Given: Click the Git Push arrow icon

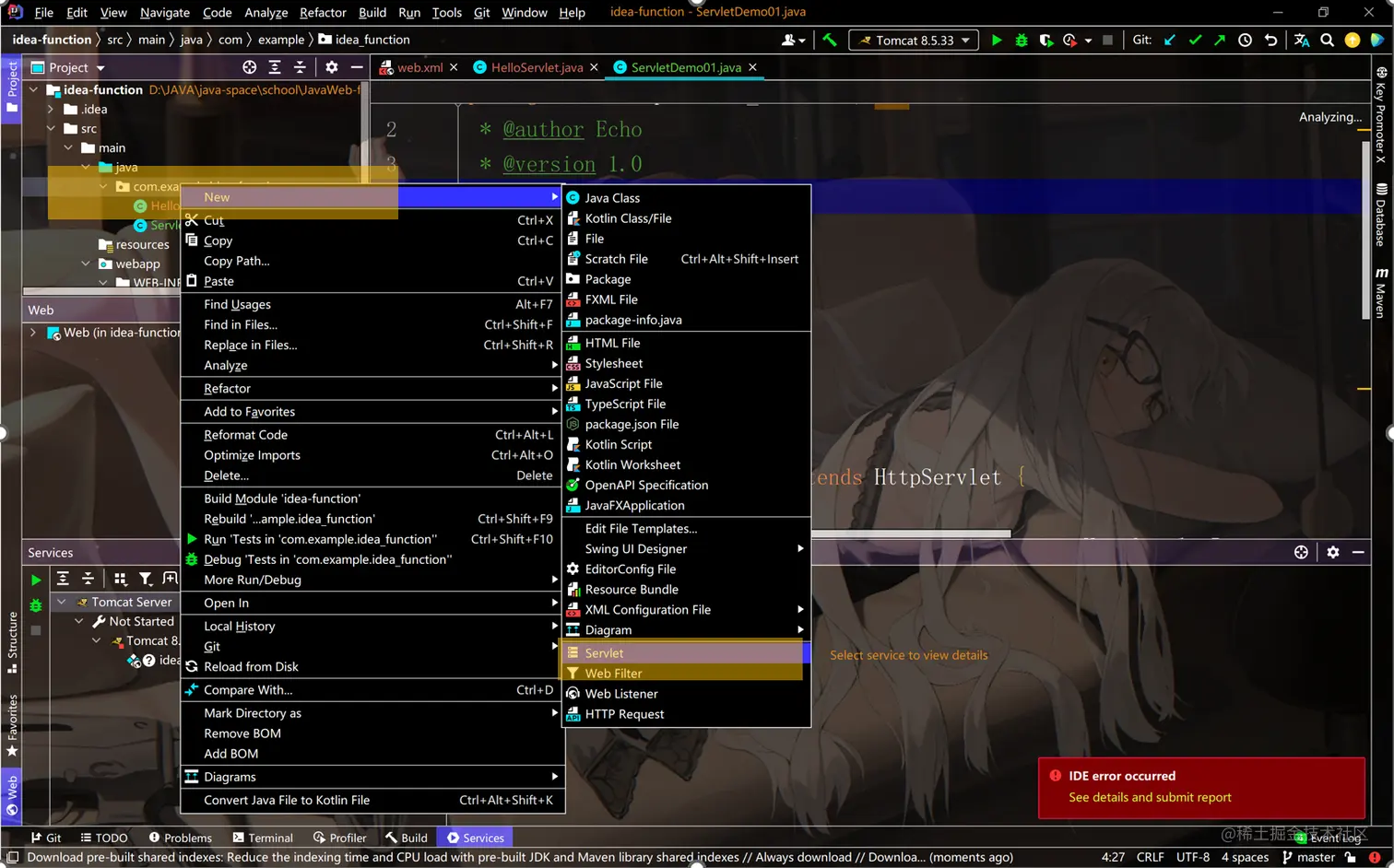Looking at the screenshot, I should click(x=1220, y=40).
